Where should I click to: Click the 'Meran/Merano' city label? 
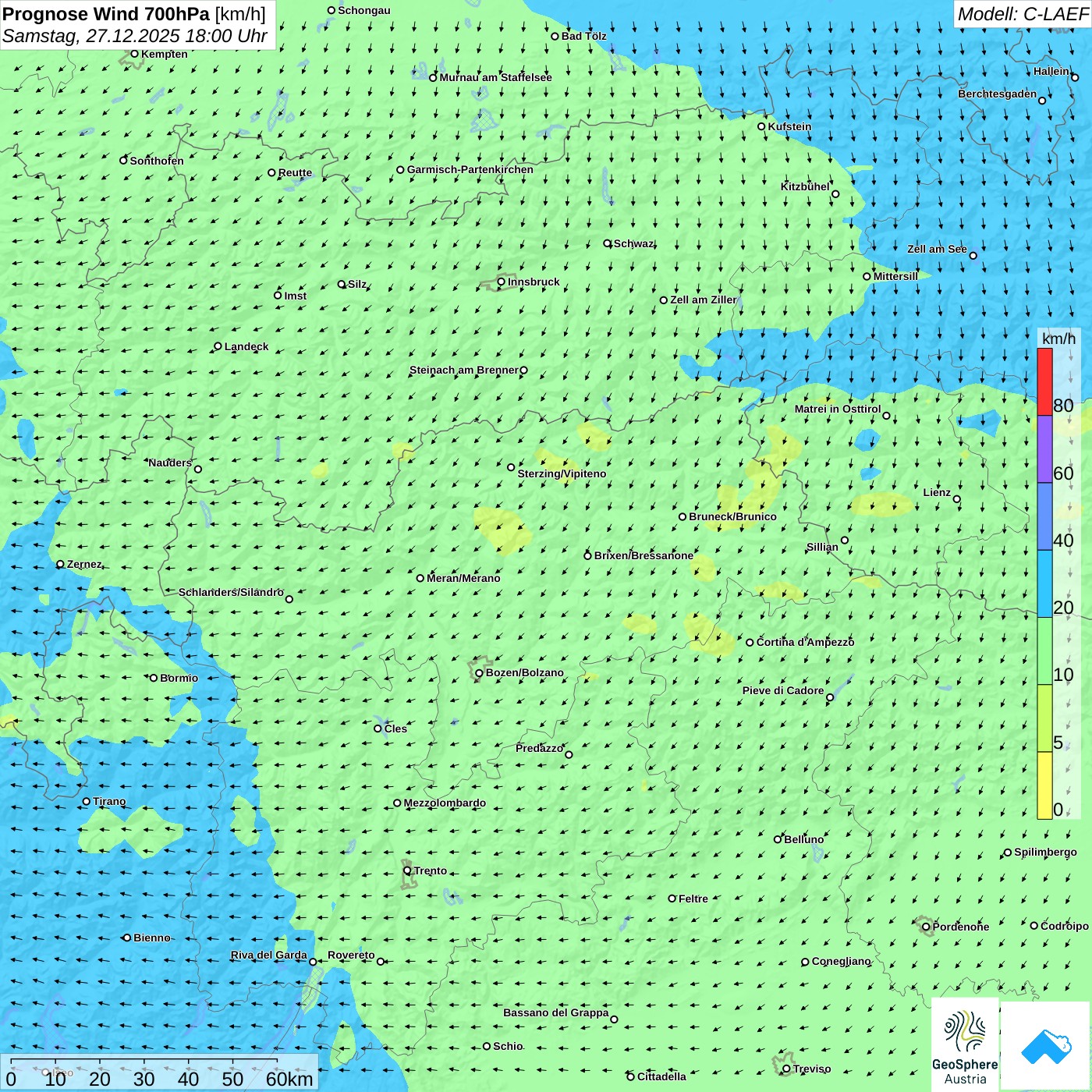[x=463, y=578]
